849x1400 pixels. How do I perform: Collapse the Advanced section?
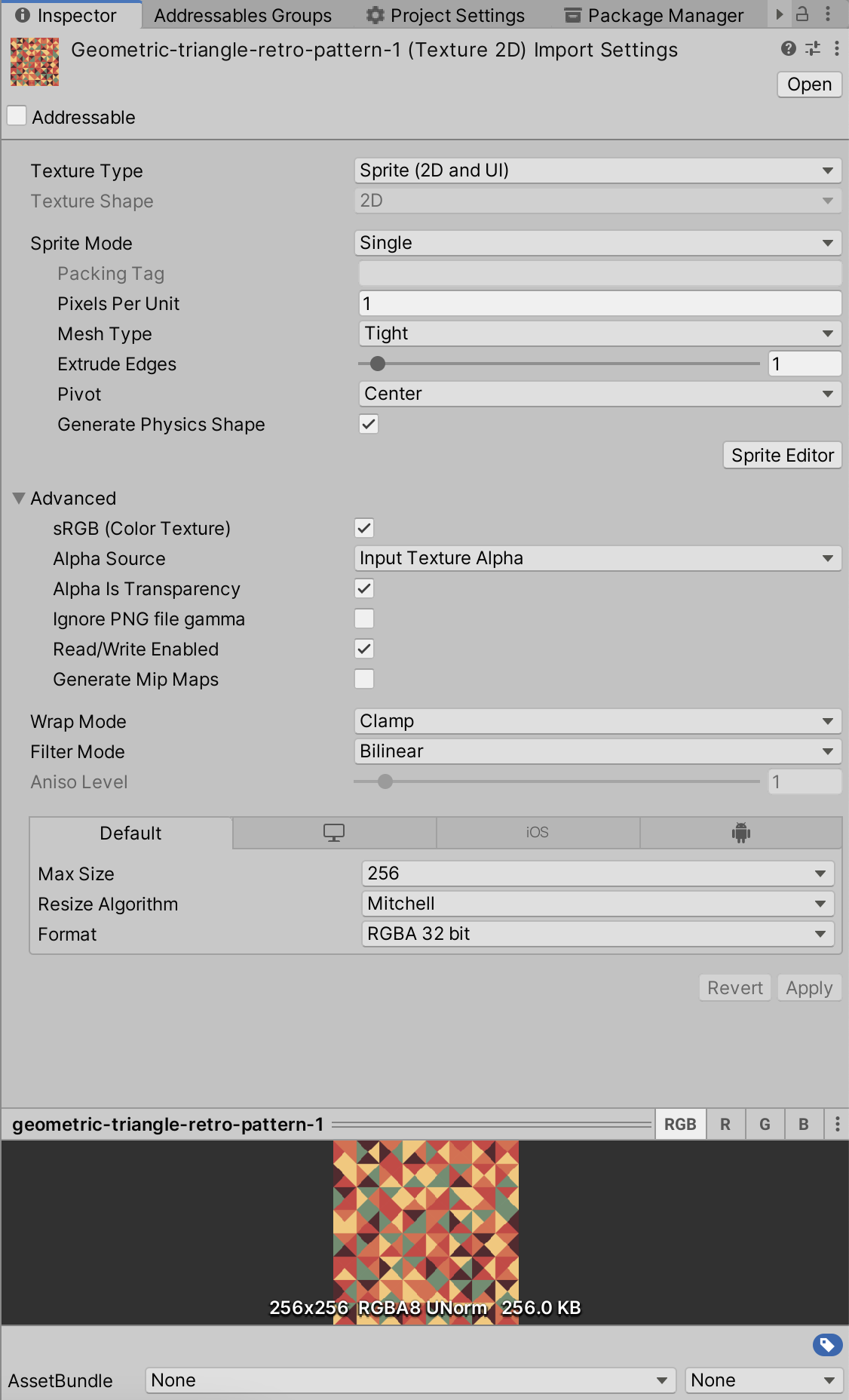click(x=19, y=498)
